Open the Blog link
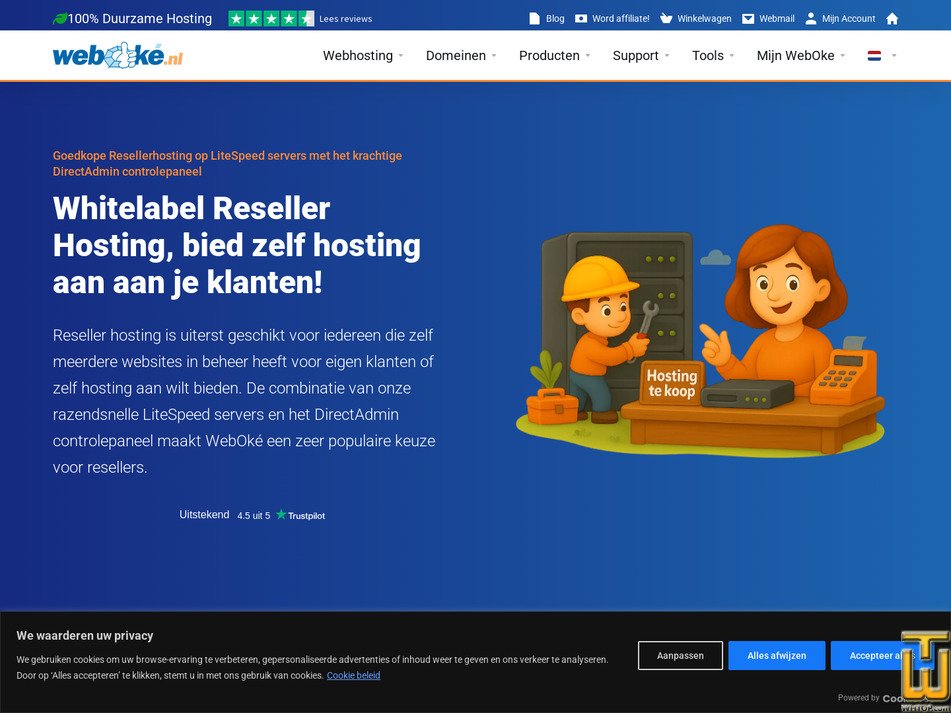The height and width of the screenshot is (713, 951). coord(555,19)
